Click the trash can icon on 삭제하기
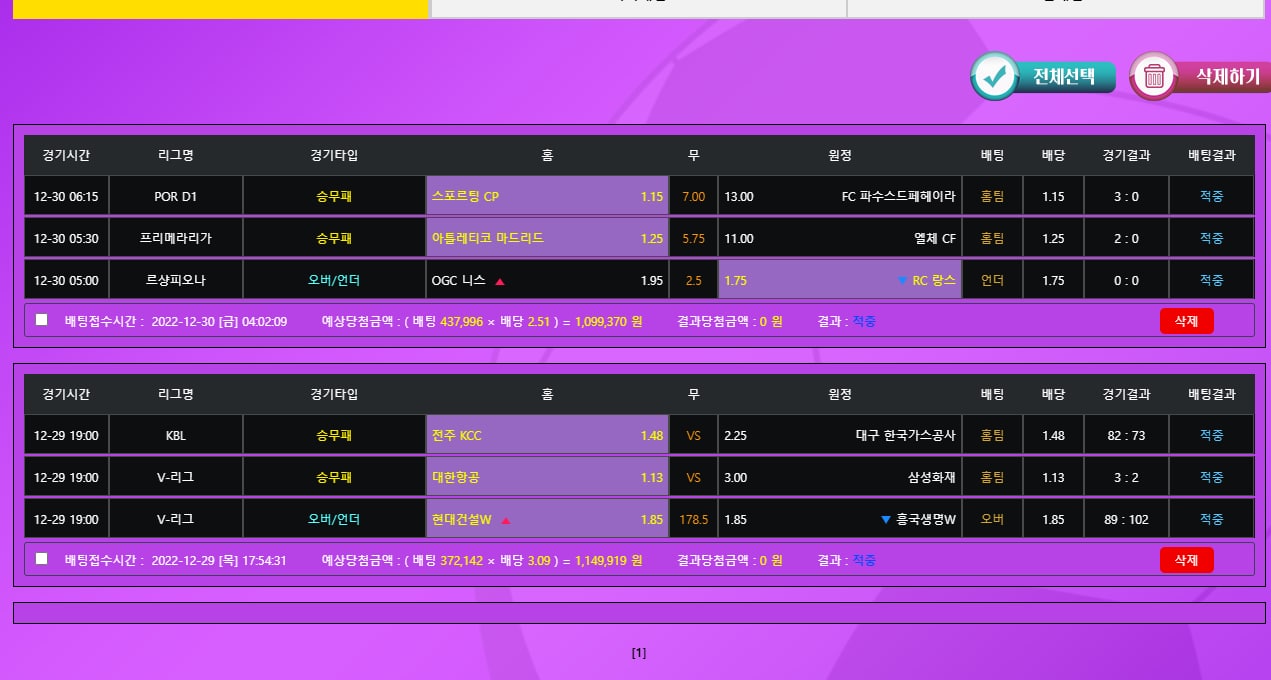The height and width of the screenshot is (680, 1271). tap(1154, 77)
